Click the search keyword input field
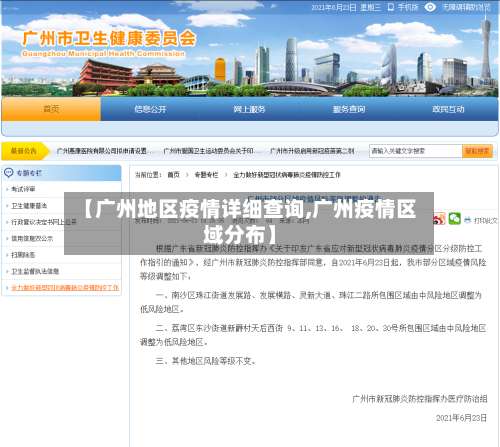The image size is (500, 447). point(415,151)
